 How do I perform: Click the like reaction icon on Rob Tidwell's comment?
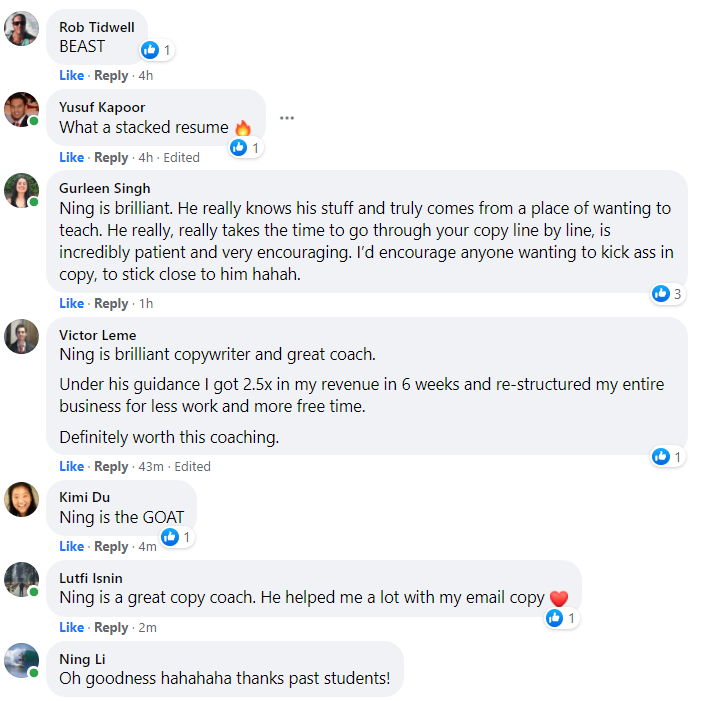coord(150,50)
